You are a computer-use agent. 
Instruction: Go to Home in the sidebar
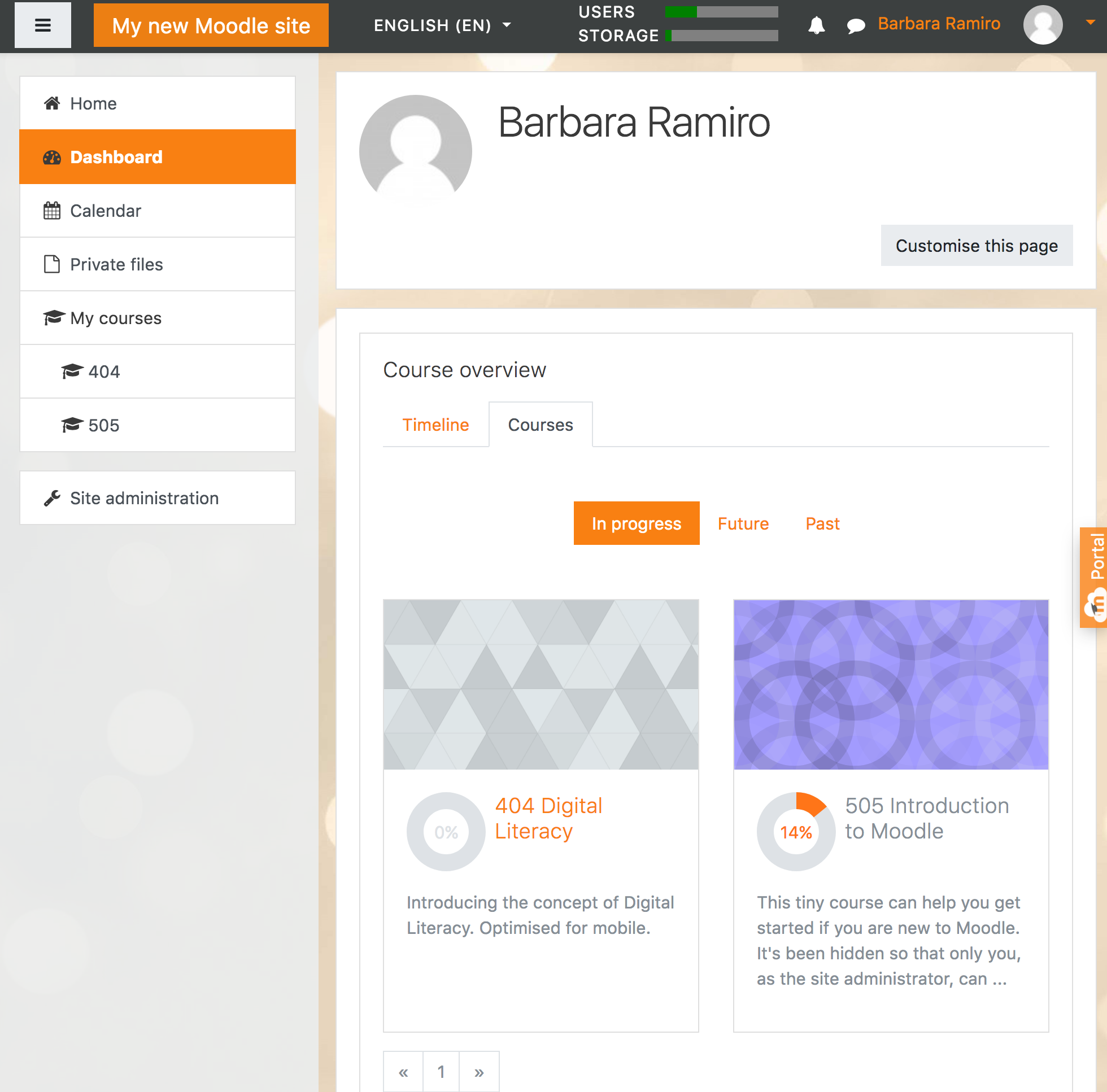[x=158, y=103]
